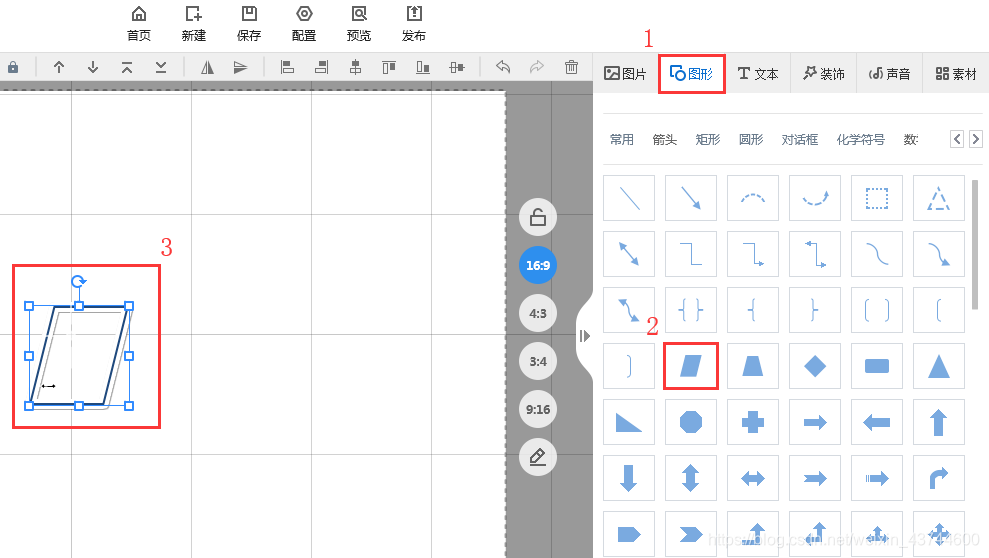This screenshot has width=989, height=558.
Task: Switch to the 装饰 decoration tab
Action: [824, 74]
